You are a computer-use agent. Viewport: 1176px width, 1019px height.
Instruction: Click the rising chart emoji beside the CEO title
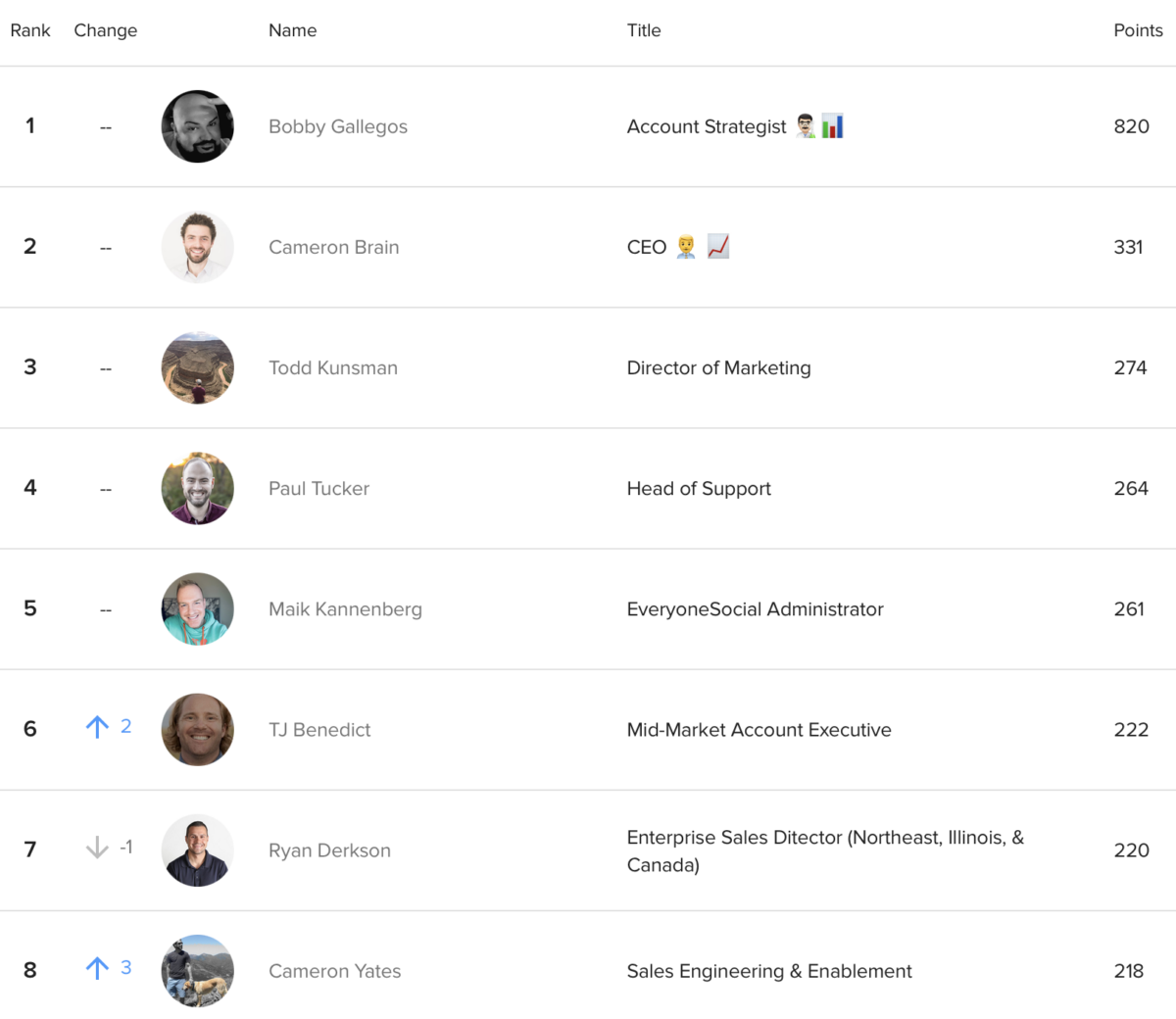tap(718, 246)
